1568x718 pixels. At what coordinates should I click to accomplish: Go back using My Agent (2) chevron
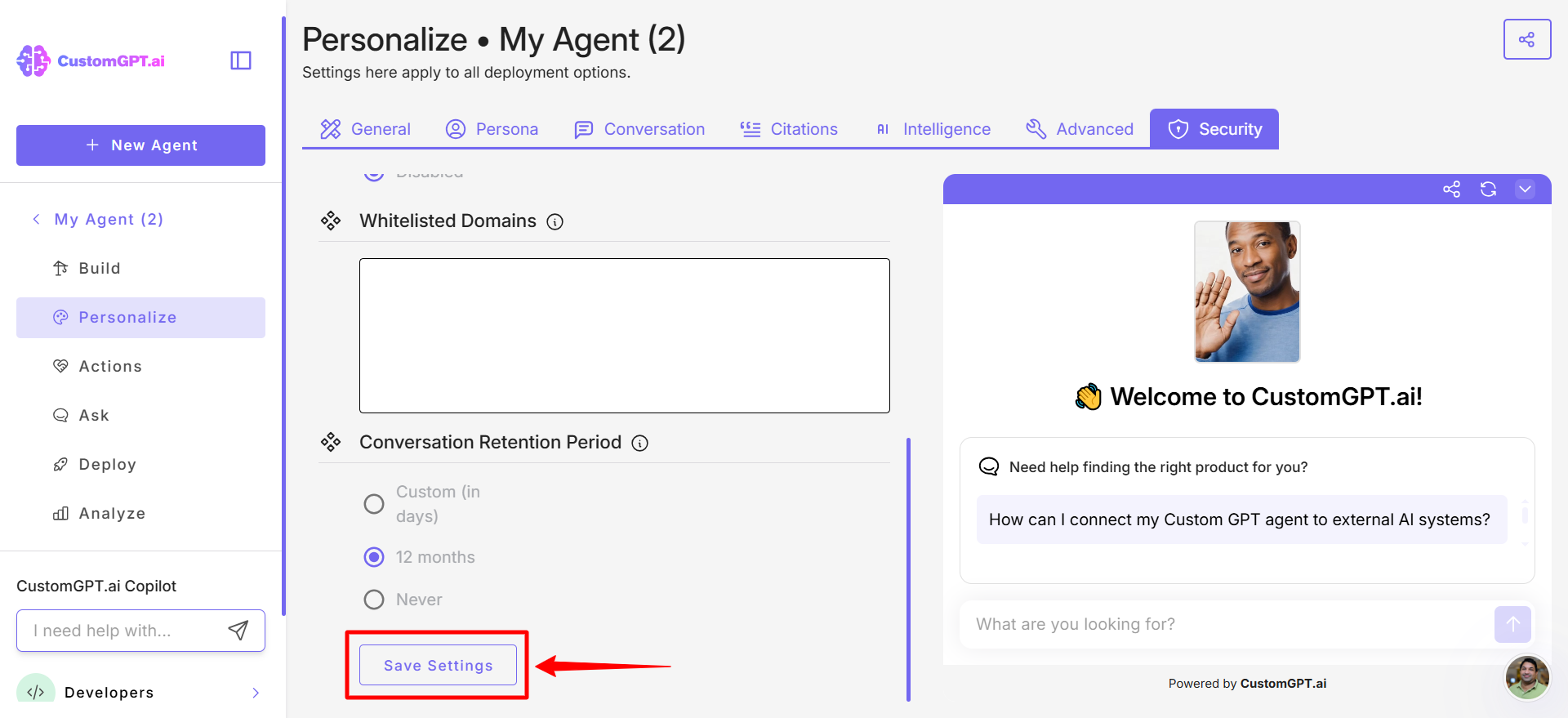[x=36, y=219]
